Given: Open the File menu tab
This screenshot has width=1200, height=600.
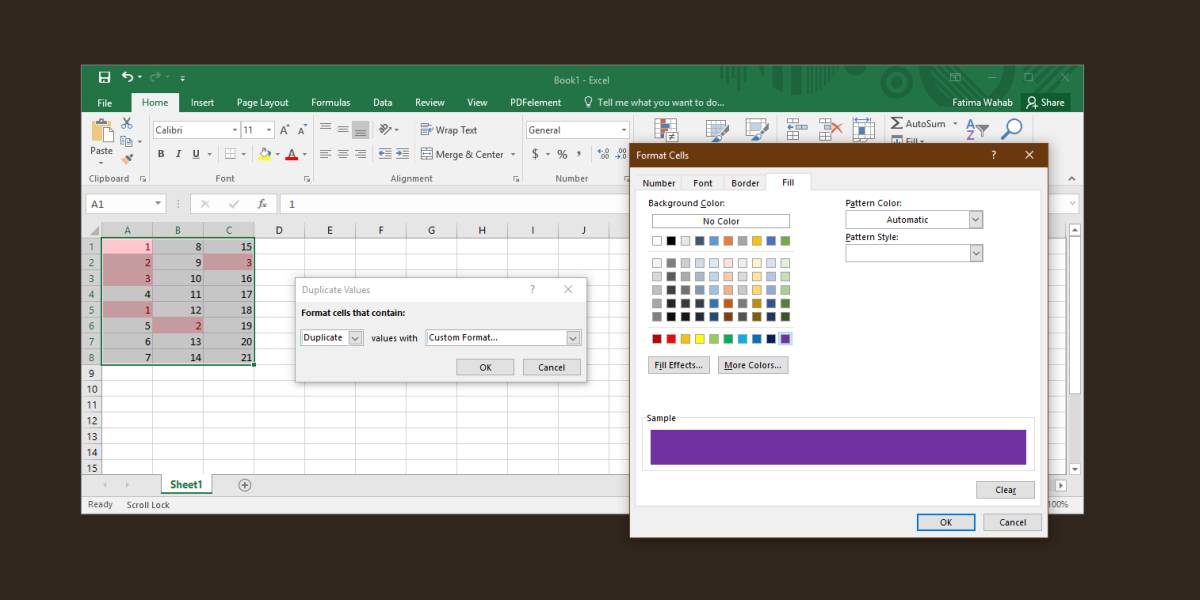Looking at the screenshot, I should click(x=105, y=102).
